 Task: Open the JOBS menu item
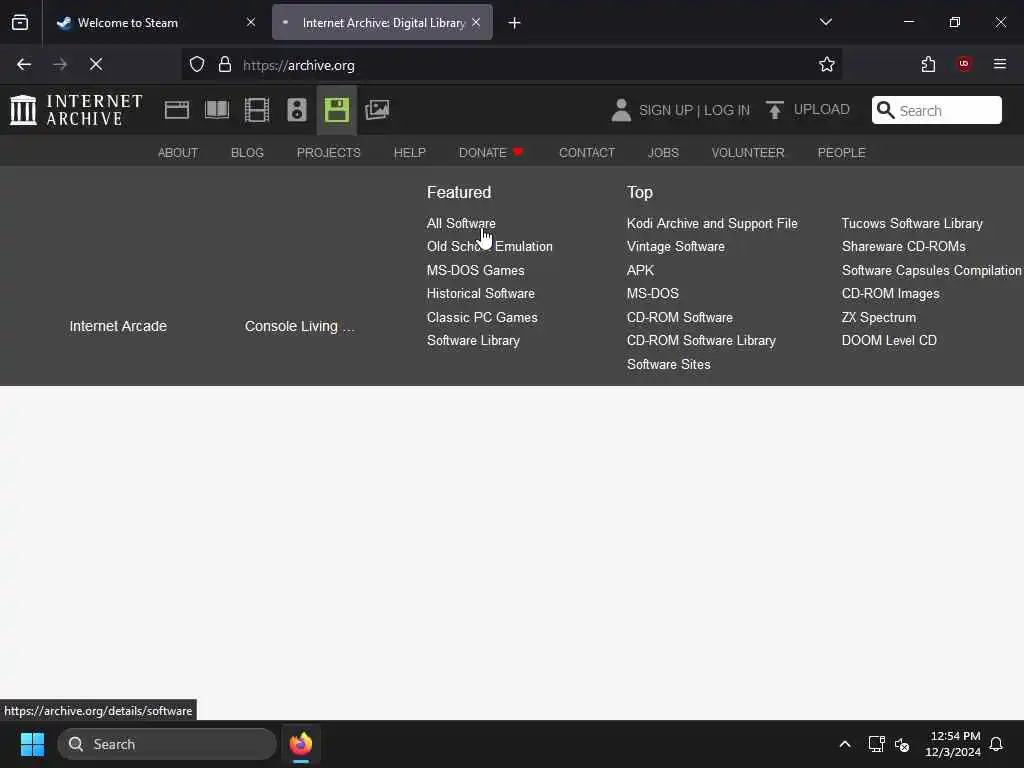[x=663, y=152]
